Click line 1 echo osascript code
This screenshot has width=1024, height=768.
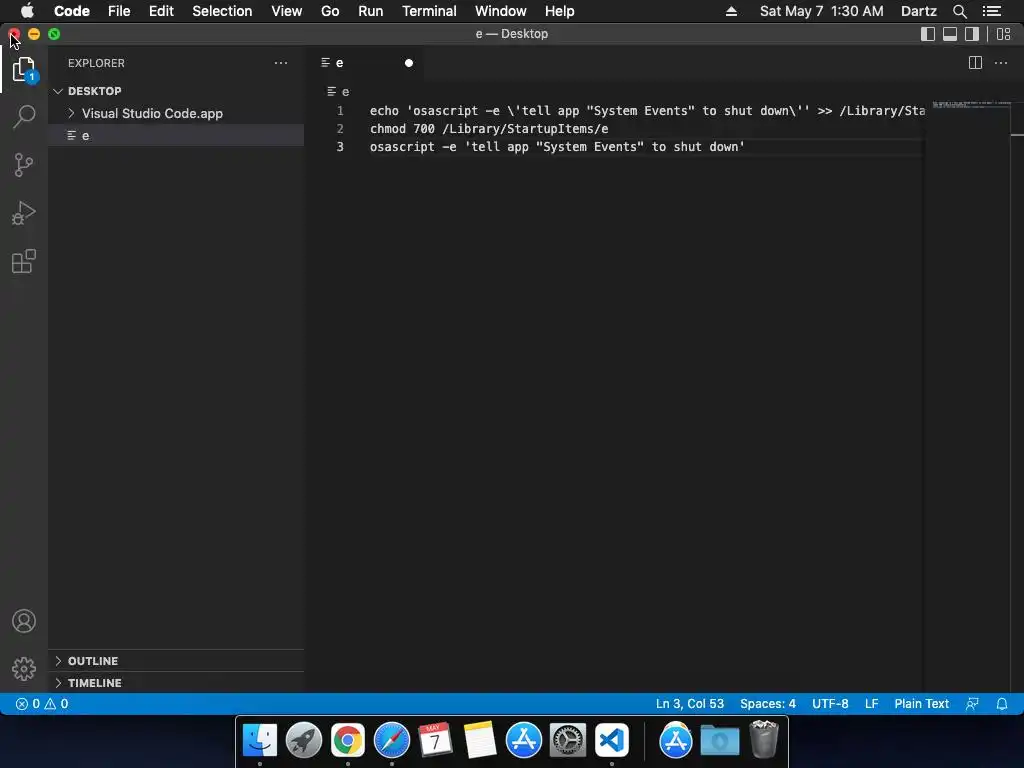click(x=647, y=110)
